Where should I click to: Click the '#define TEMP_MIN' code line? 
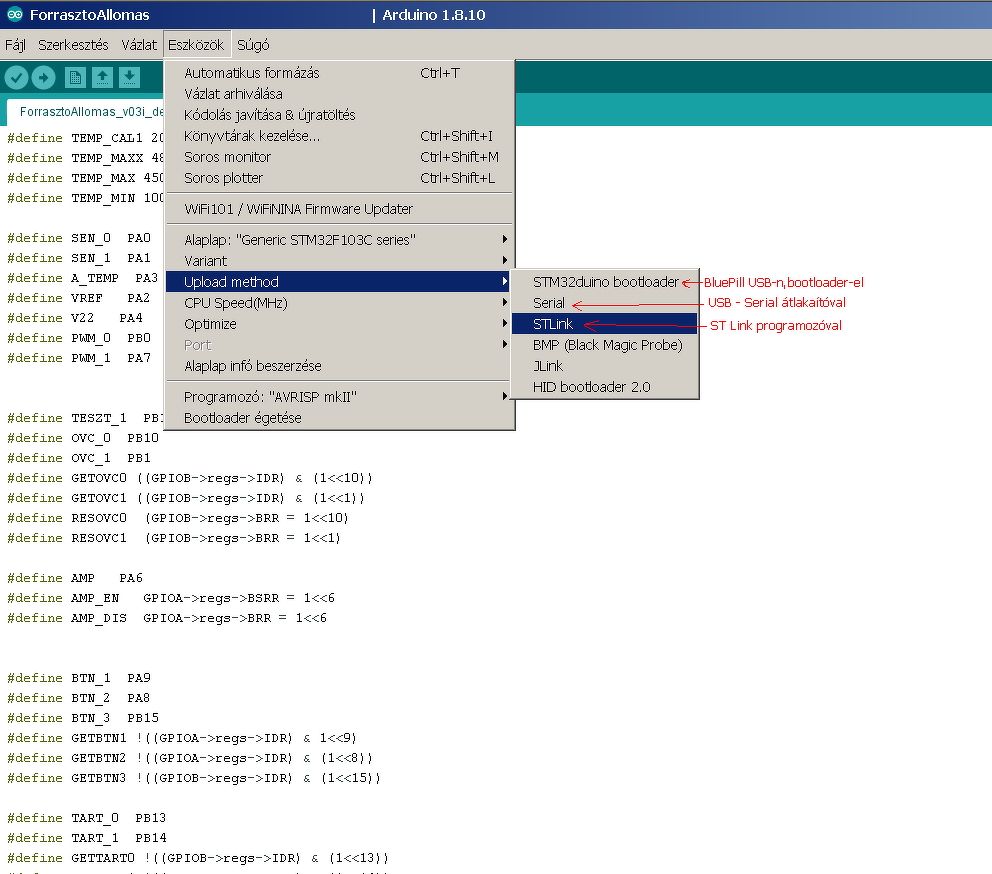pyautogui.click(x=85, y=198)
